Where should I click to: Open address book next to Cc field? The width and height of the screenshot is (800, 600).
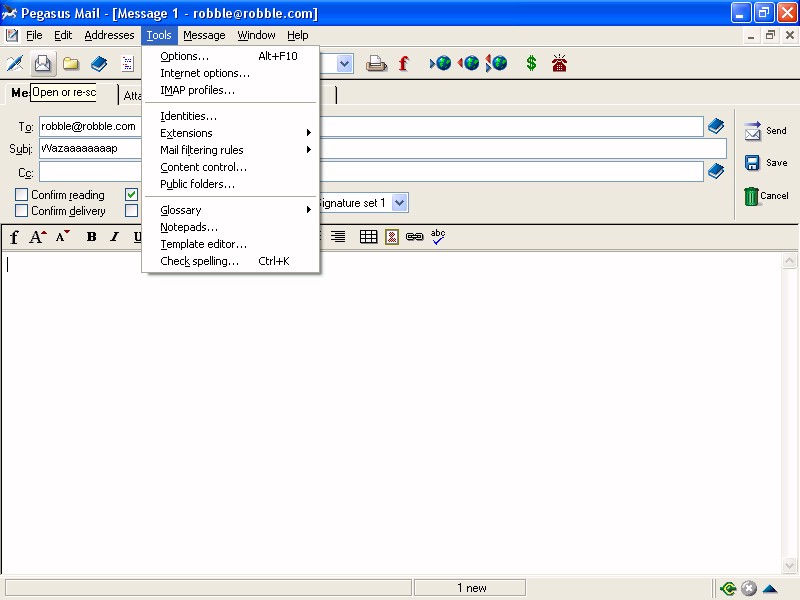coord(716,171)
